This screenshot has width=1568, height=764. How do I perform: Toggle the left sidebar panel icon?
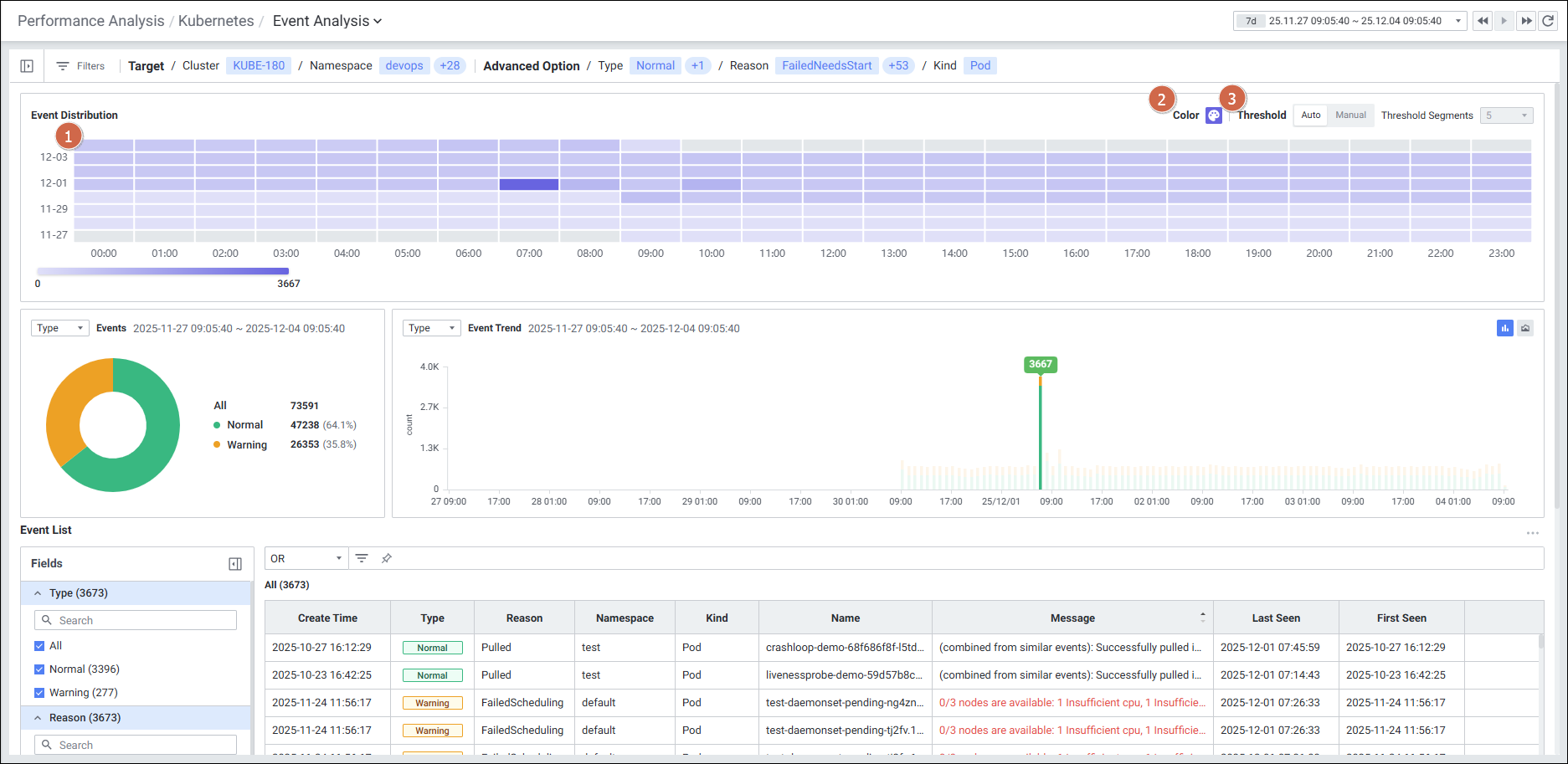pyautogui.click(x=27, y=66)
